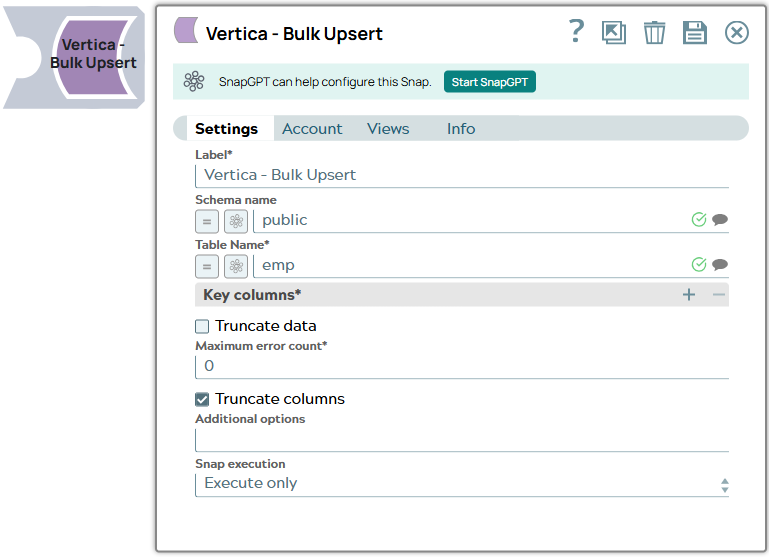Toggle expression for Schema name
Image resolution: width=769 pixels, height=557 pixels.
coord(207,221)
